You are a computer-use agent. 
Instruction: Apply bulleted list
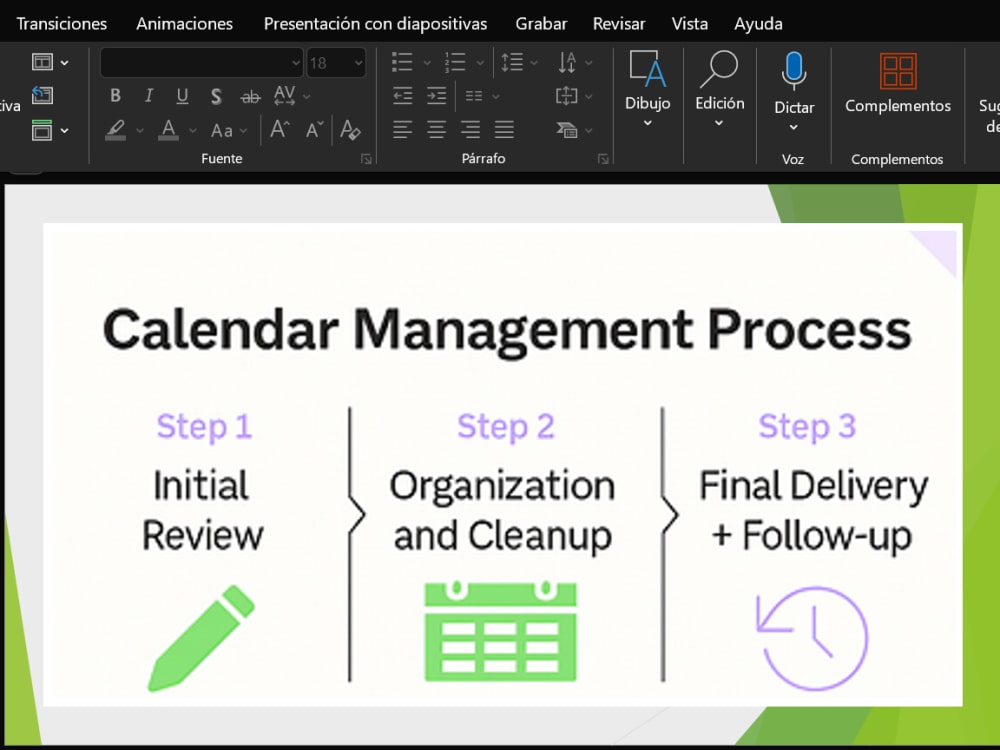coord(402,62)
